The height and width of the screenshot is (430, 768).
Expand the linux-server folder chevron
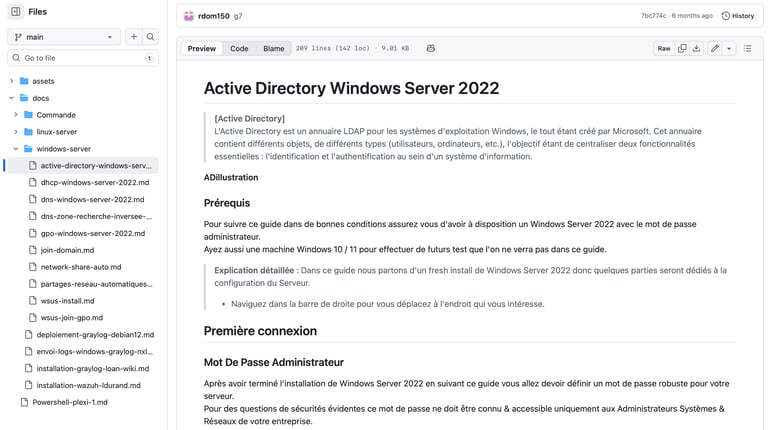(x=16, y=132)
